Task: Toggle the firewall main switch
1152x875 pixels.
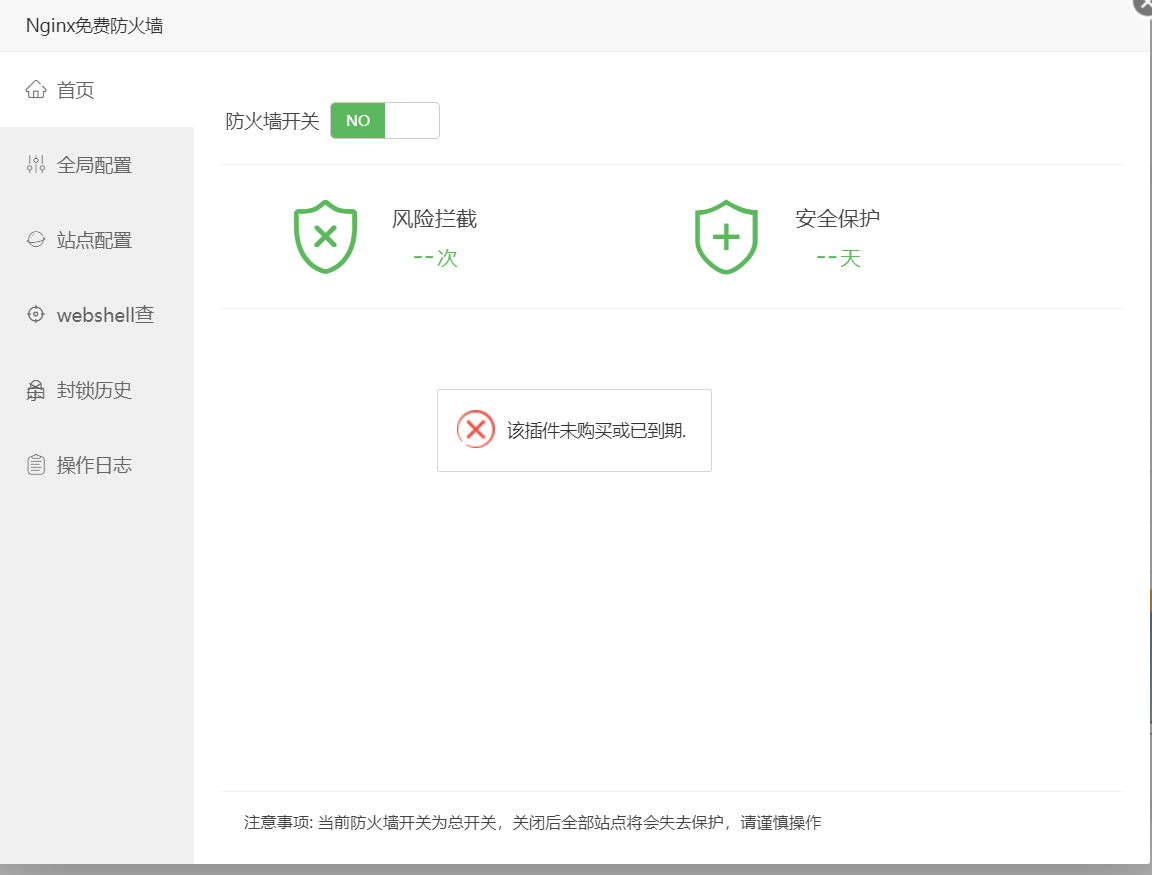Action: [x=385, y=120]
